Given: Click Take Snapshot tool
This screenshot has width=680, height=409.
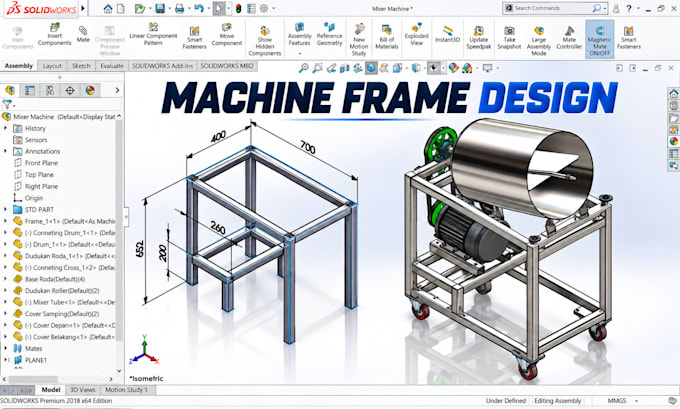Looking at the screenshot, I should point(509,37).
